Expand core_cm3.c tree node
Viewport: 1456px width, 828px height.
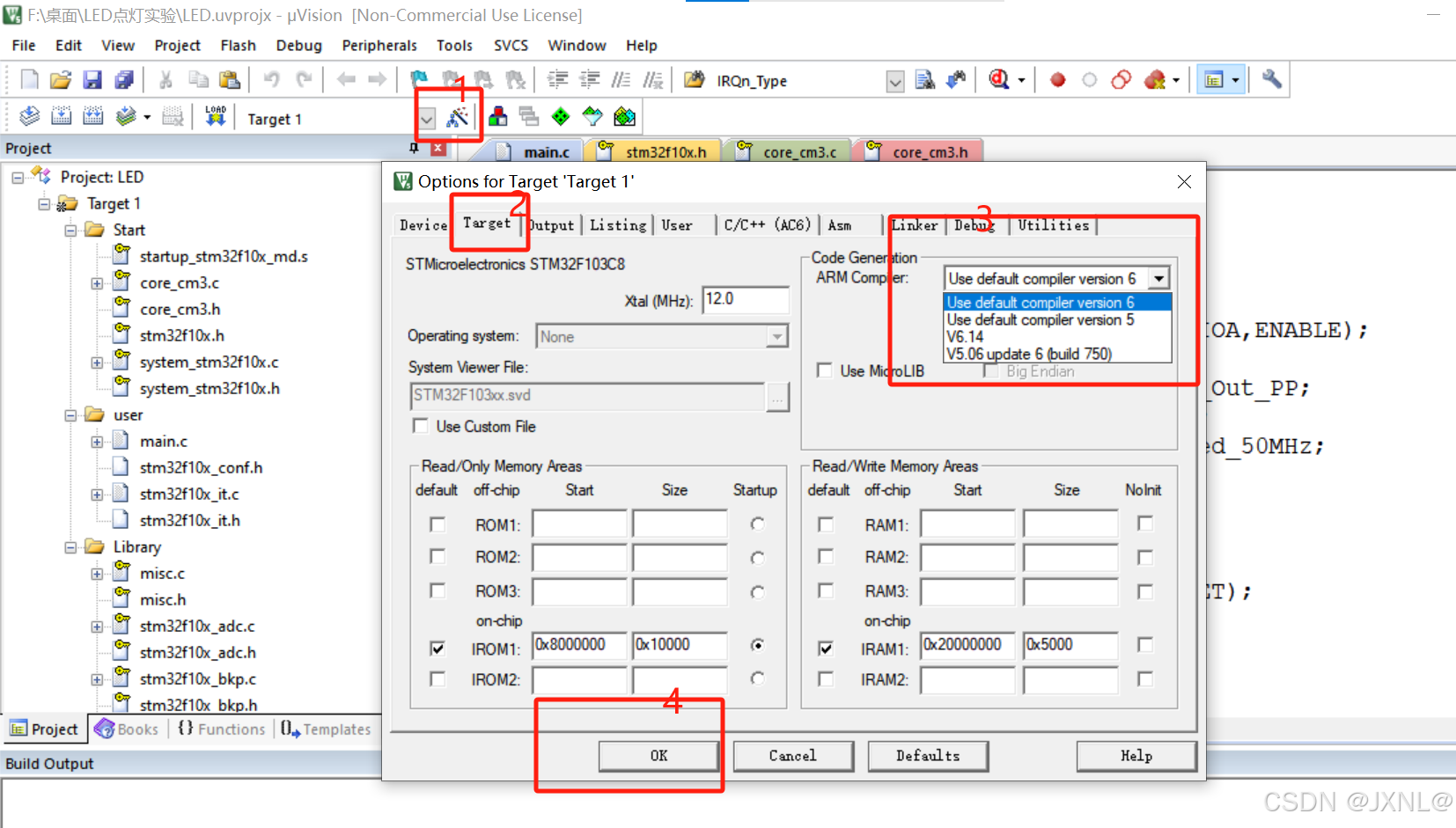click(x=97, y=283)
